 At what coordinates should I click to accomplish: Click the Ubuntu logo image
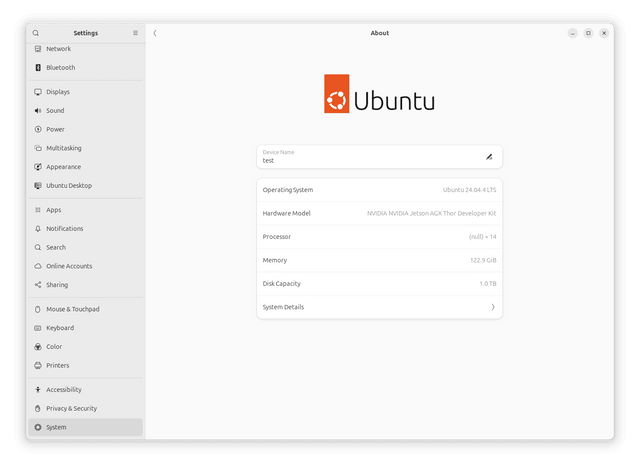tap(380, 94)
